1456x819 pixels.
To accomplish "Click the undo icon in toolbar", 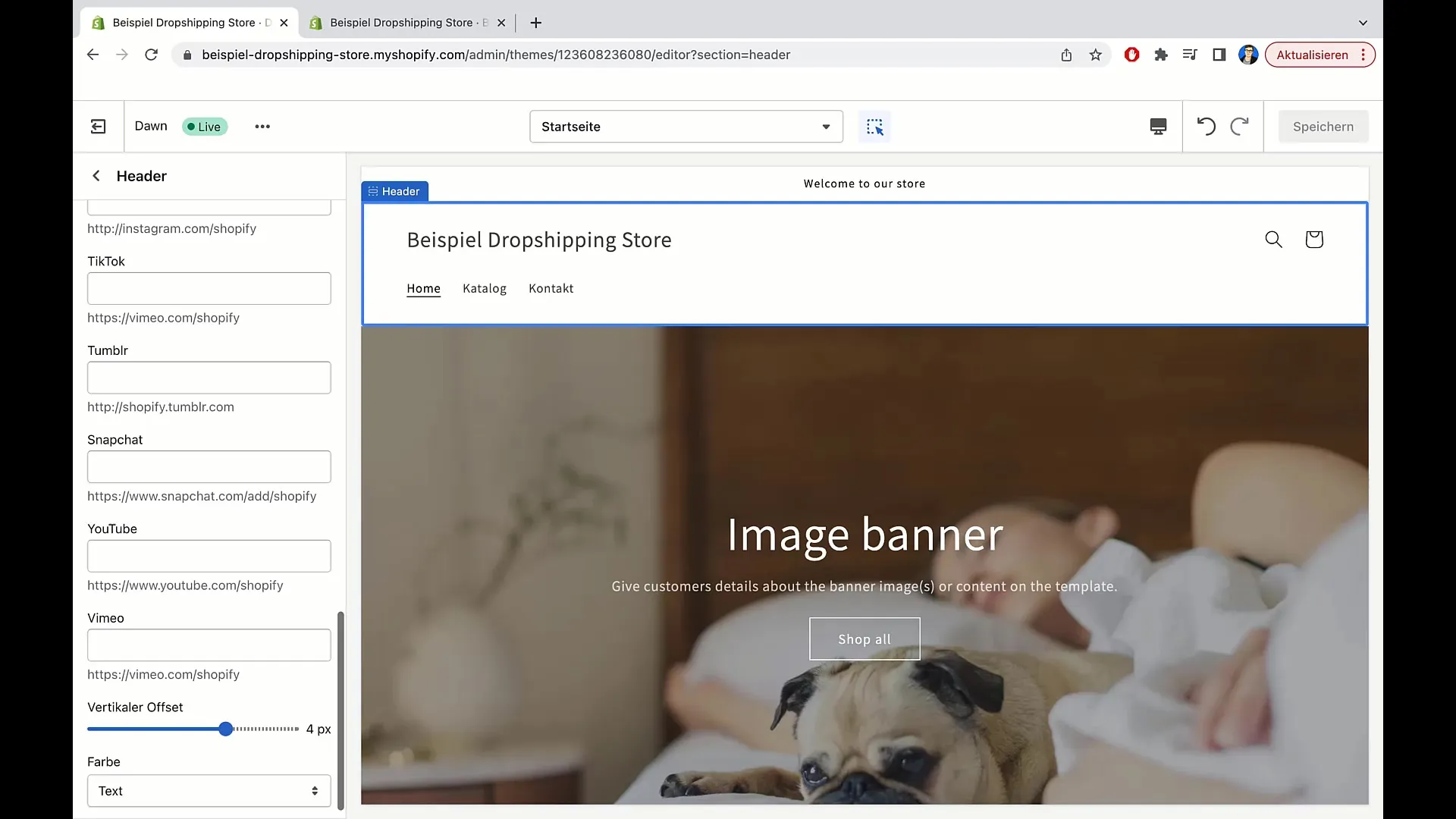I will tap(1206, 126).
